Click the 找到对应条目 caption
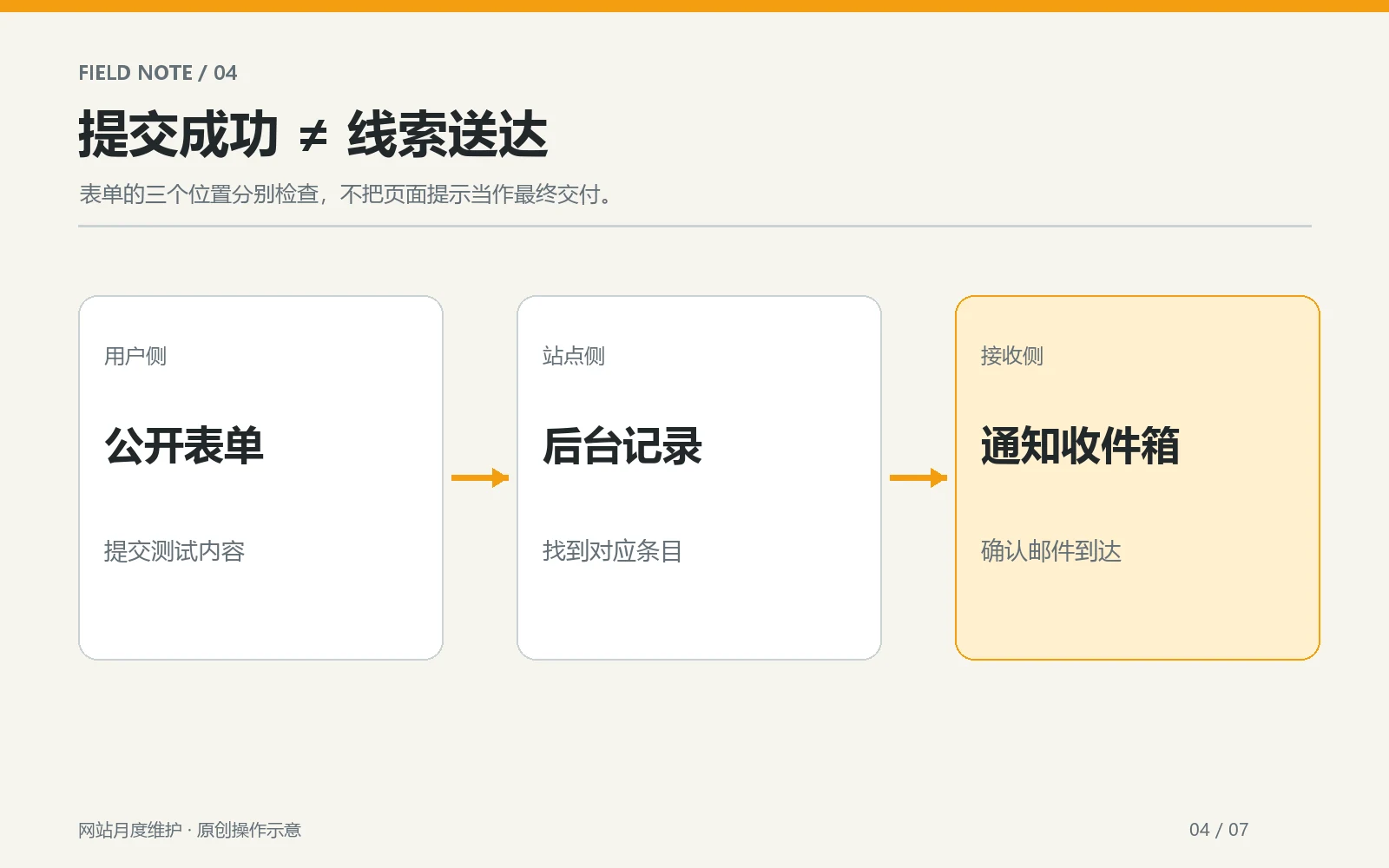1389x868 pixels. pyautogui.click(x=613, y=551)
